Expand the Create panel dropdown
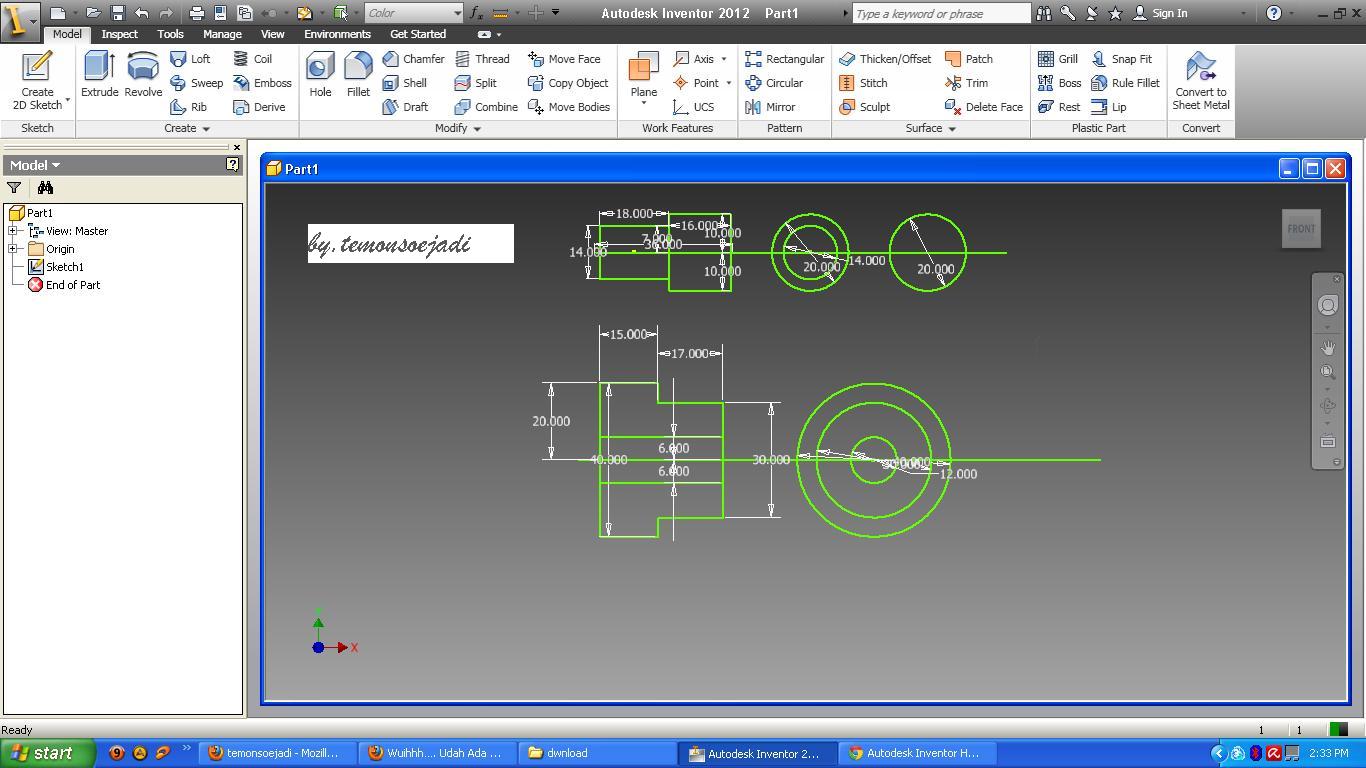 click(x=206, y=129)
